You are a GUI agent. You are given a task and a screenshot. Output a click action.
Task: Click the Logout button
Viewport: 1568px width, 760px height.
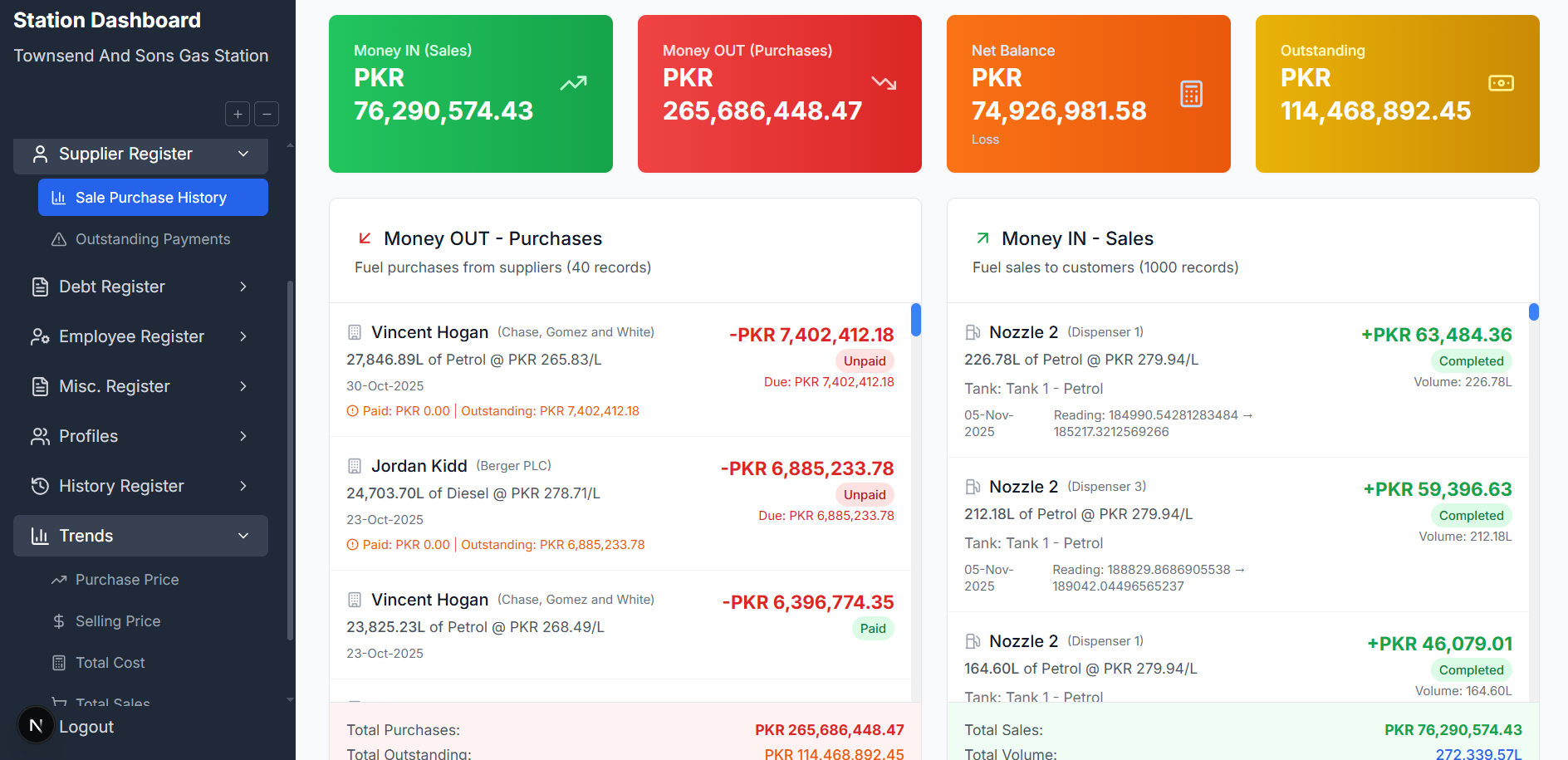point(86,726)
